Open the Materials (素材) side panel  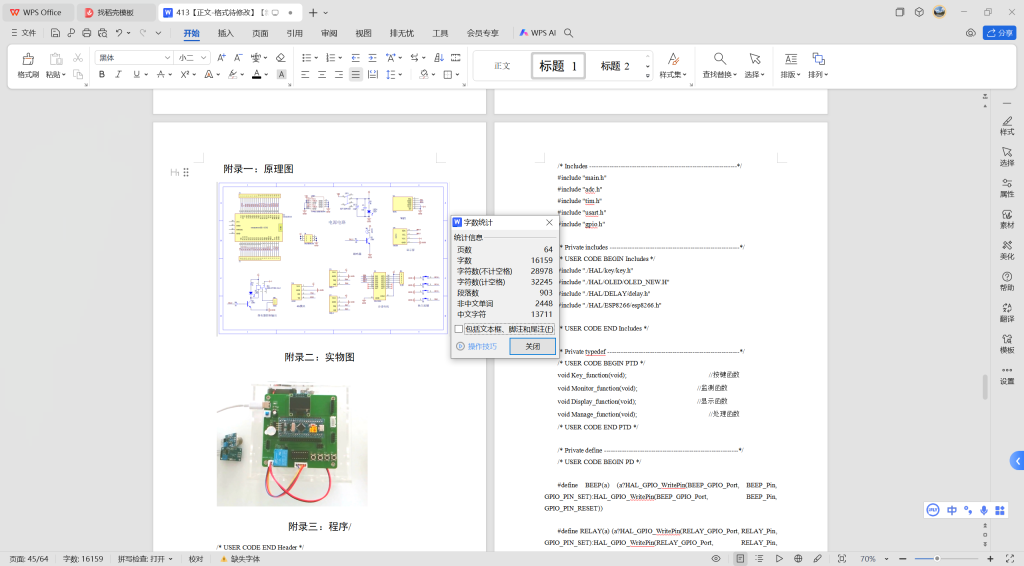click(x=1007, y=219)
